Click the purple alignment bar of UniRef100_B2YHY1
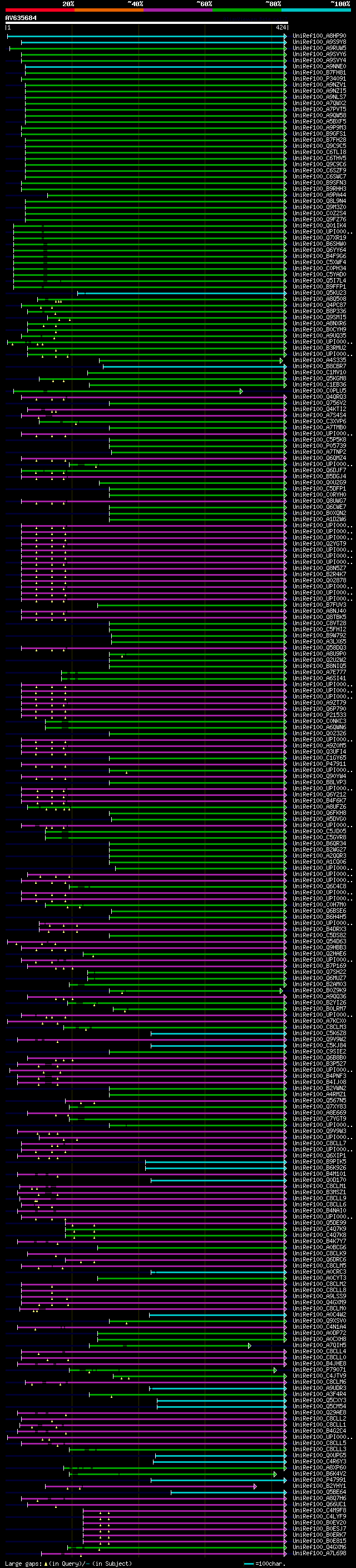 (151, 1486)
